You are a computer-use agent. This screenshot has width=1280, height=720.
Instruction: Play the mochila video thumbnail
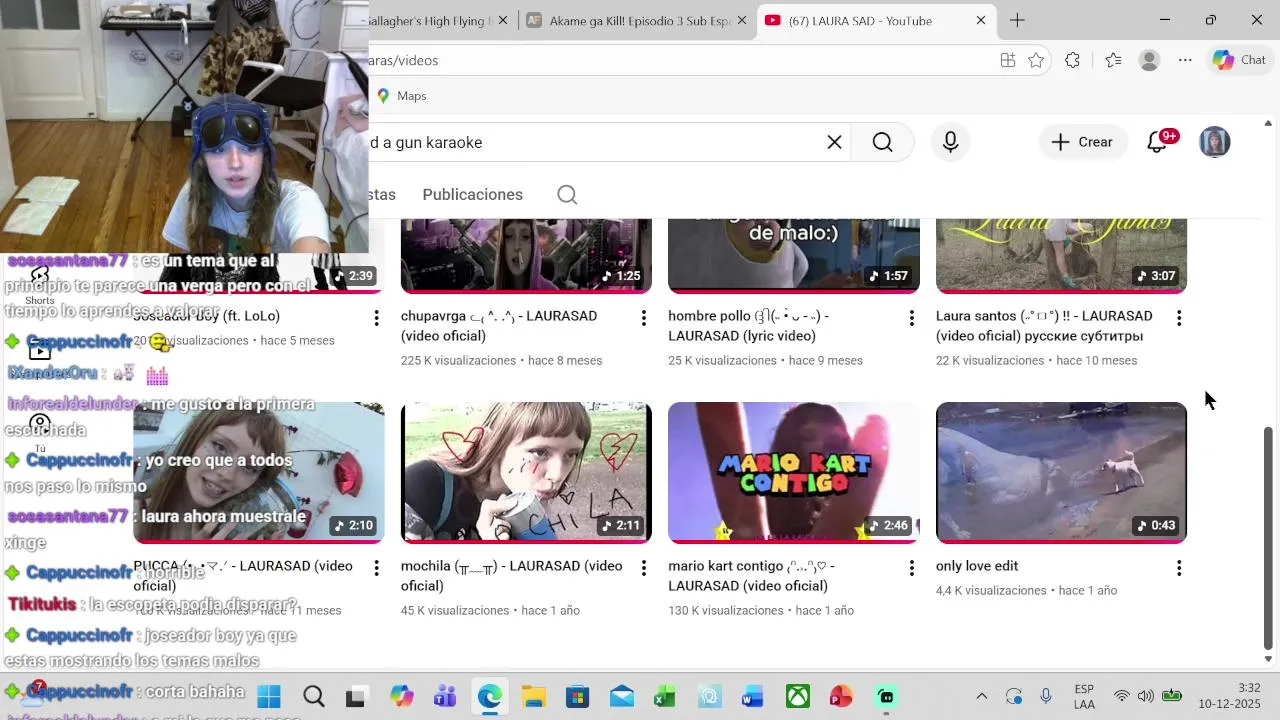pos(526,472)
